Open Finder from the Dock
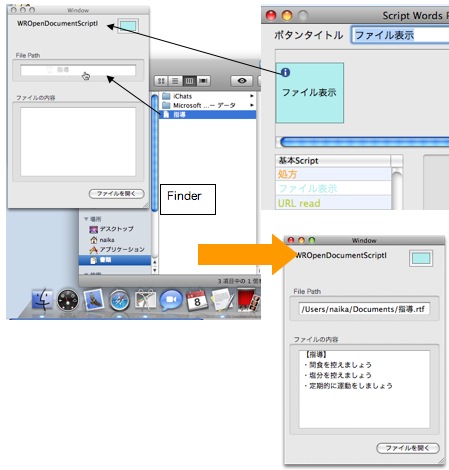Screen dimensions: 449x470 [x=42, y=299]
